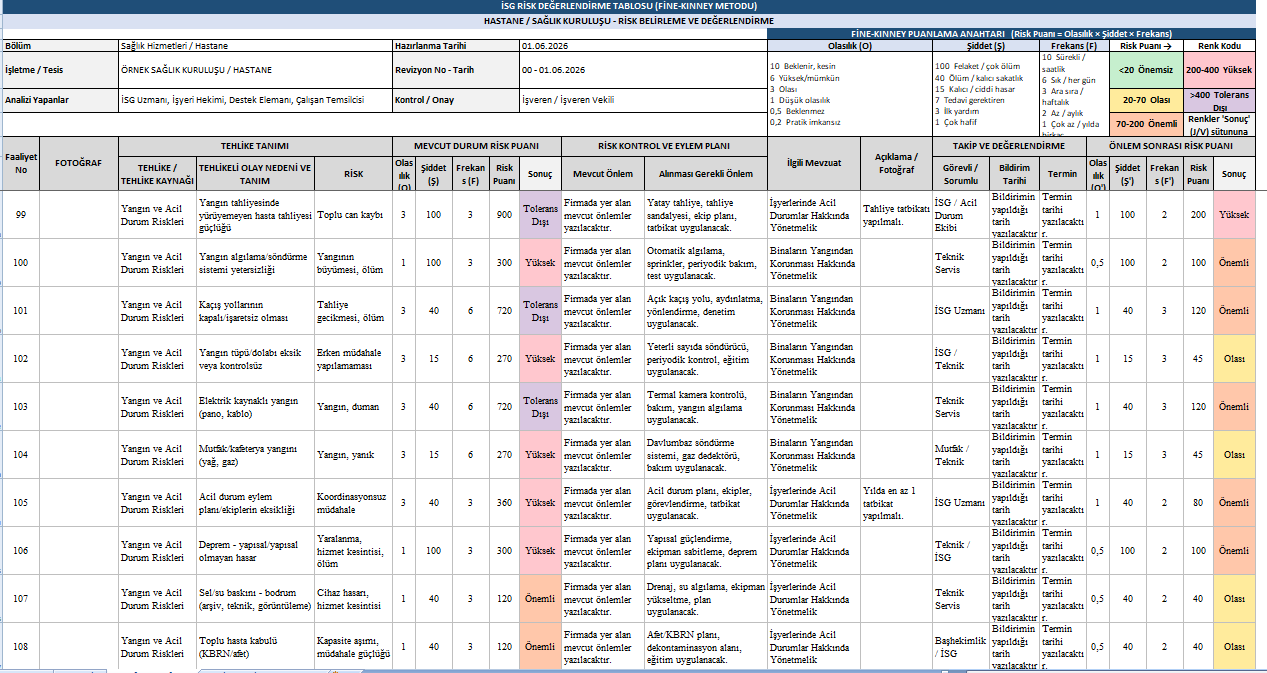
Task: Select the '<20 Önemsiz' green color code cell
Action: click(1147, 70)
